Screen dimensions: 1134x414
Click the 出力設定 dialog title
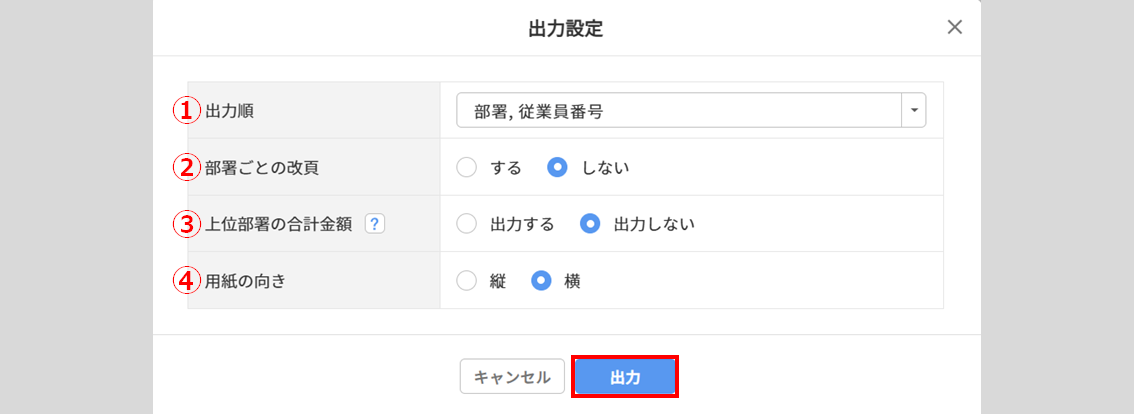[x=565, y=29]
